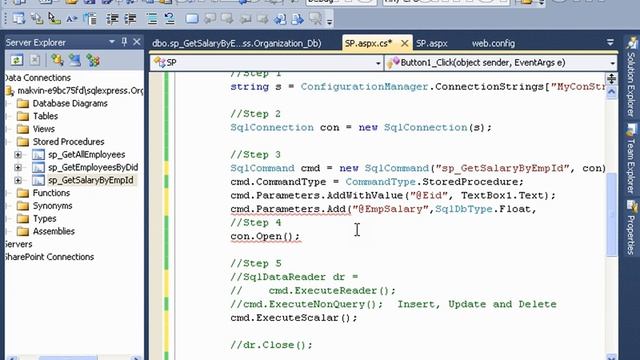The width and height of the screenshot is (640, 360).
Task: Click Display an Object Member List icon
Action: [19, 19]
